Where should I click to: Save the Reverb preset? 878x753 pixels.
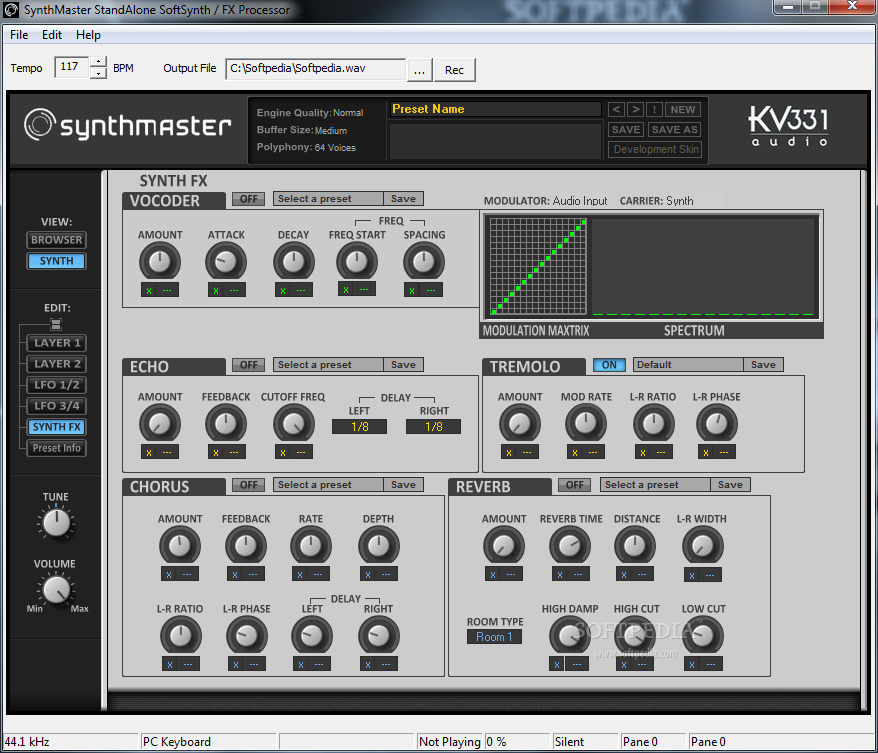click(x=730, y=485)
